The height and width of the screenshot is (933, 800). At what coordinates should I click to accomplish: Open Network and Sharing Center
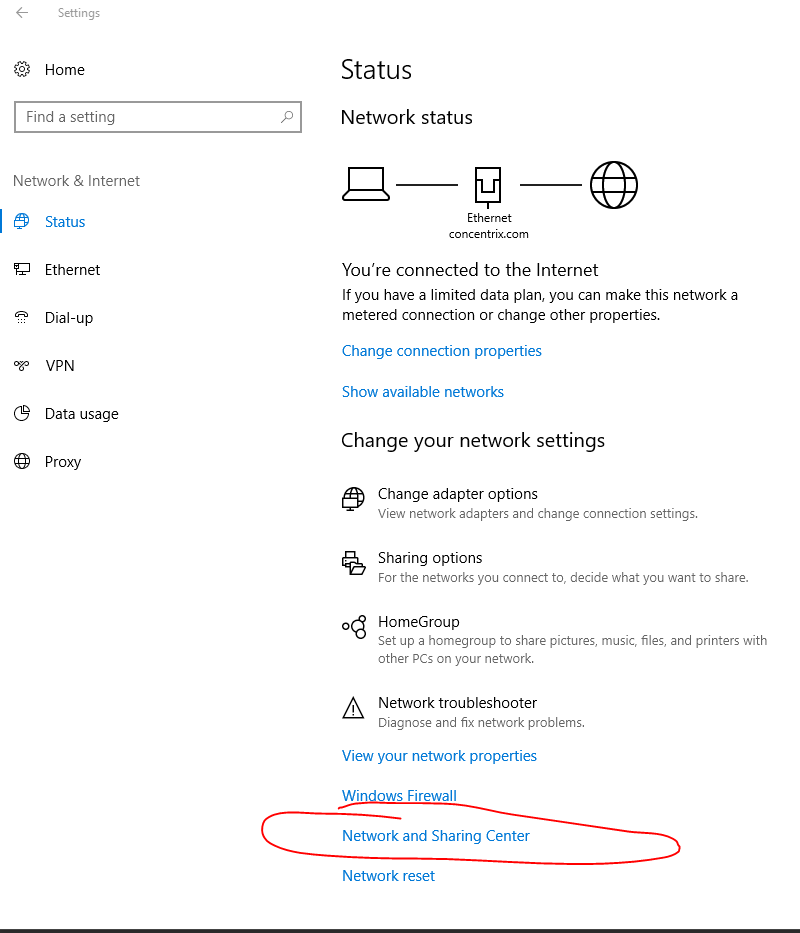click(436, 835)
